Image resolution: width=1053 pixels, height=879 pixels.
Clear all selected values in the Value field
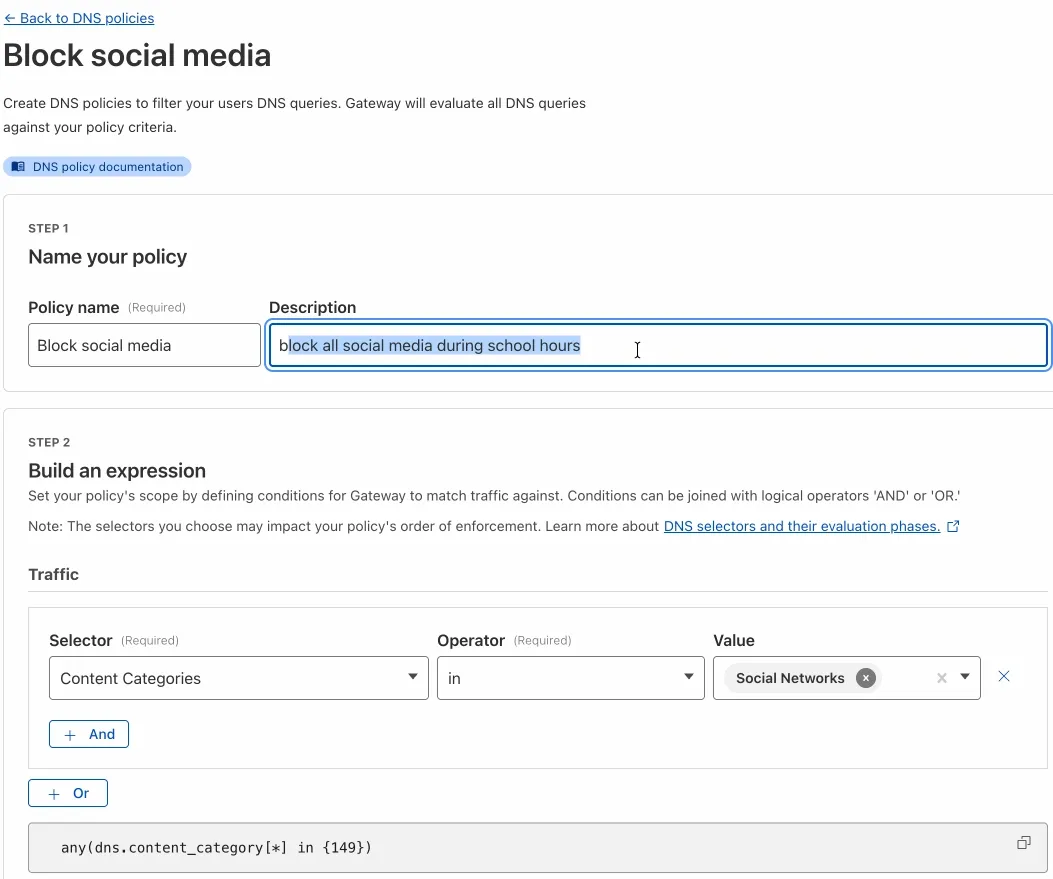941,678
